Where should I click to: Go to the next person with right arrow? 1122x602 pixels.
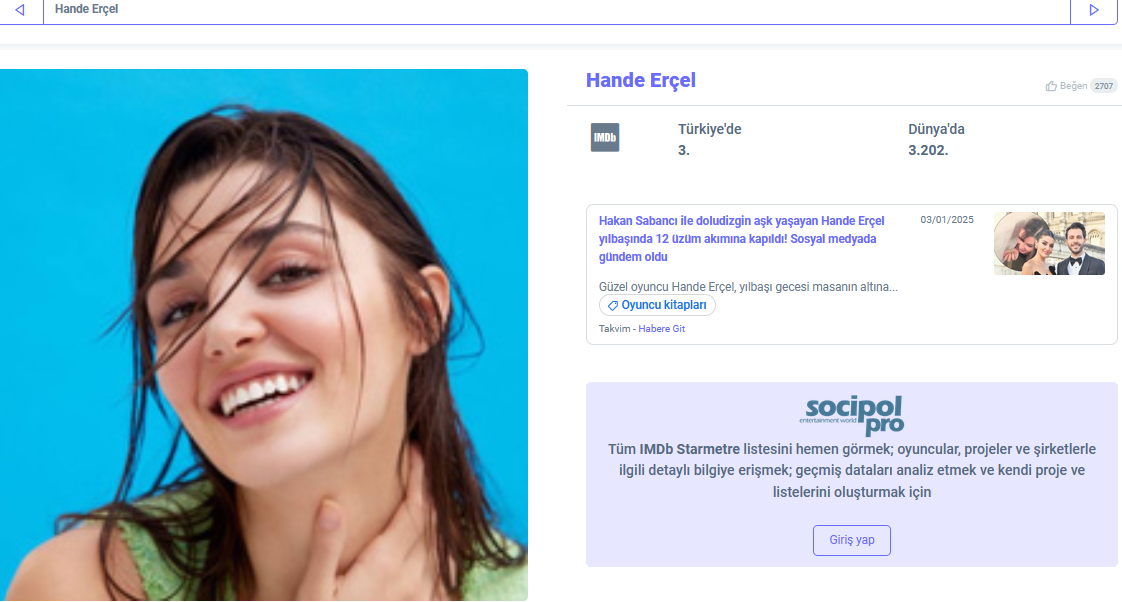(x=1094, y=10)
